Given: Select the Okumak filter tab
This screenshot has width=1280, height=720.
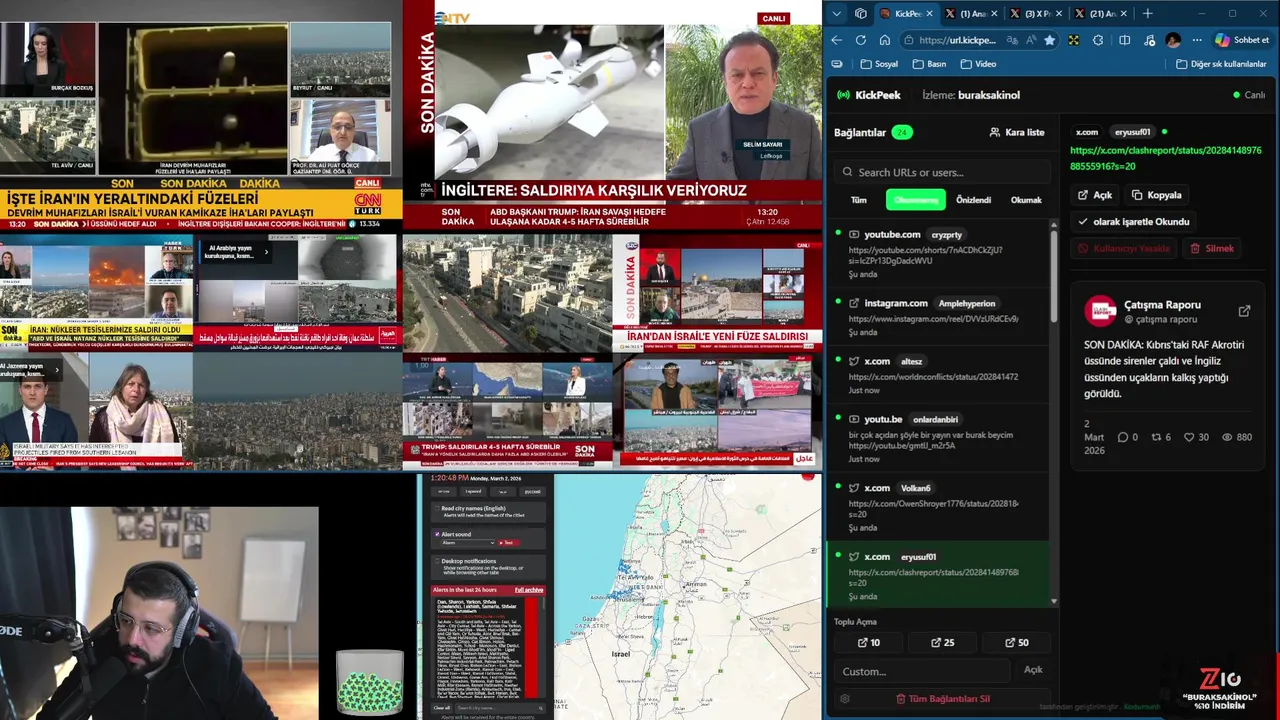Looking at the screenshot, I should coord(1026,200).
